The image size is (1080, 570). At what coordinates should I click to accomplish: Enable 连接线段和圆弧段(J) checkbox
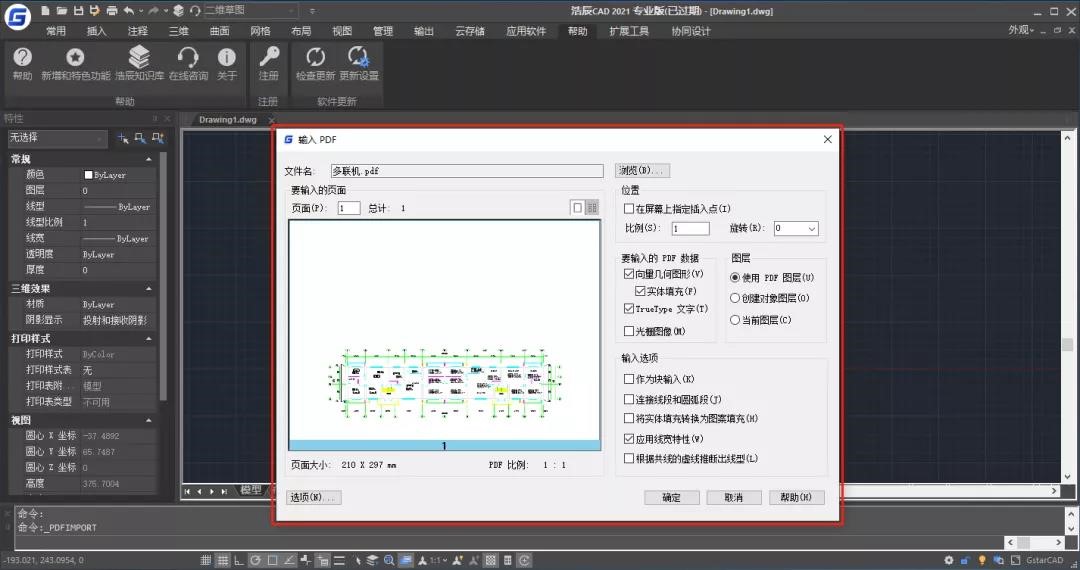(629, 399)
